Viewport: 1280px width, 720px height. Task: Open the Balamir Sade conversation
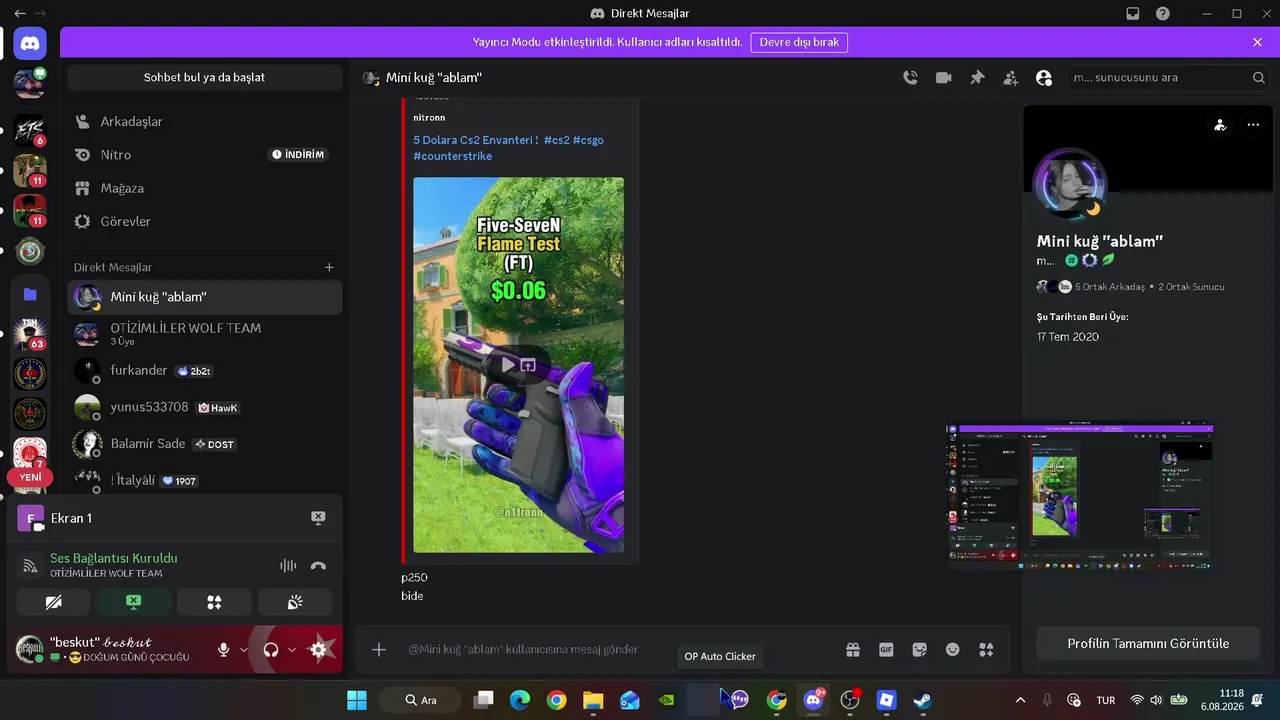point(205,444)
